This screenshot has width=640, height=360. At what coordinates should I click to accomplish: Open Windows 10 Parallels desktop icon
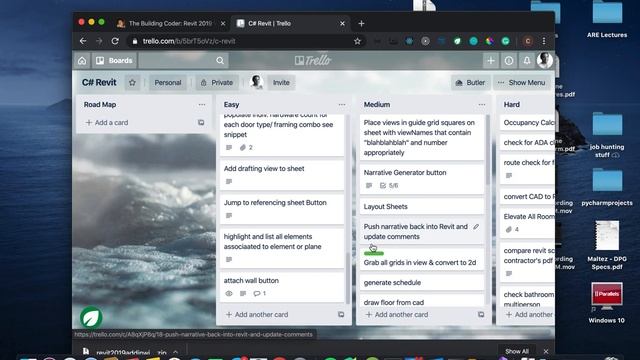click(607, 303)
